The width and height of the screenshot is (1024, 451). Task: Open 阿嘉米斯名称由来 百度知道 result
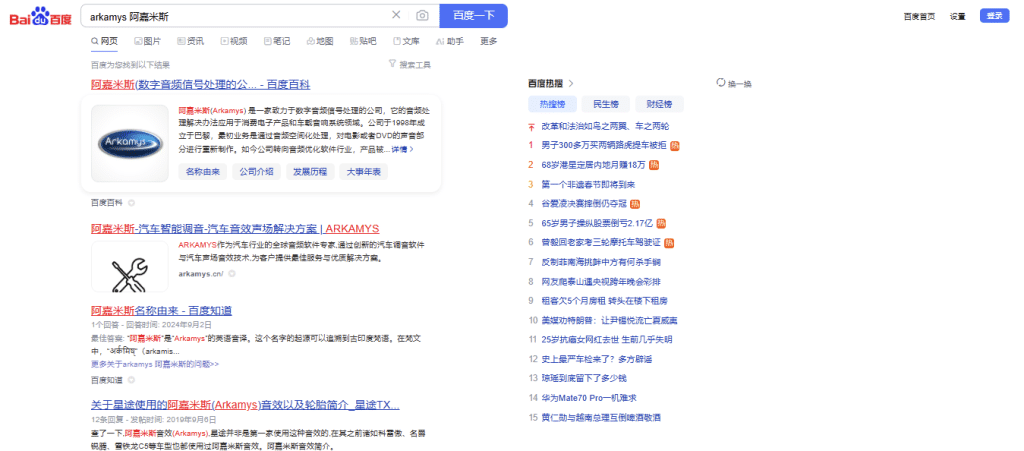pyautogui.click(x=161, y=310)
